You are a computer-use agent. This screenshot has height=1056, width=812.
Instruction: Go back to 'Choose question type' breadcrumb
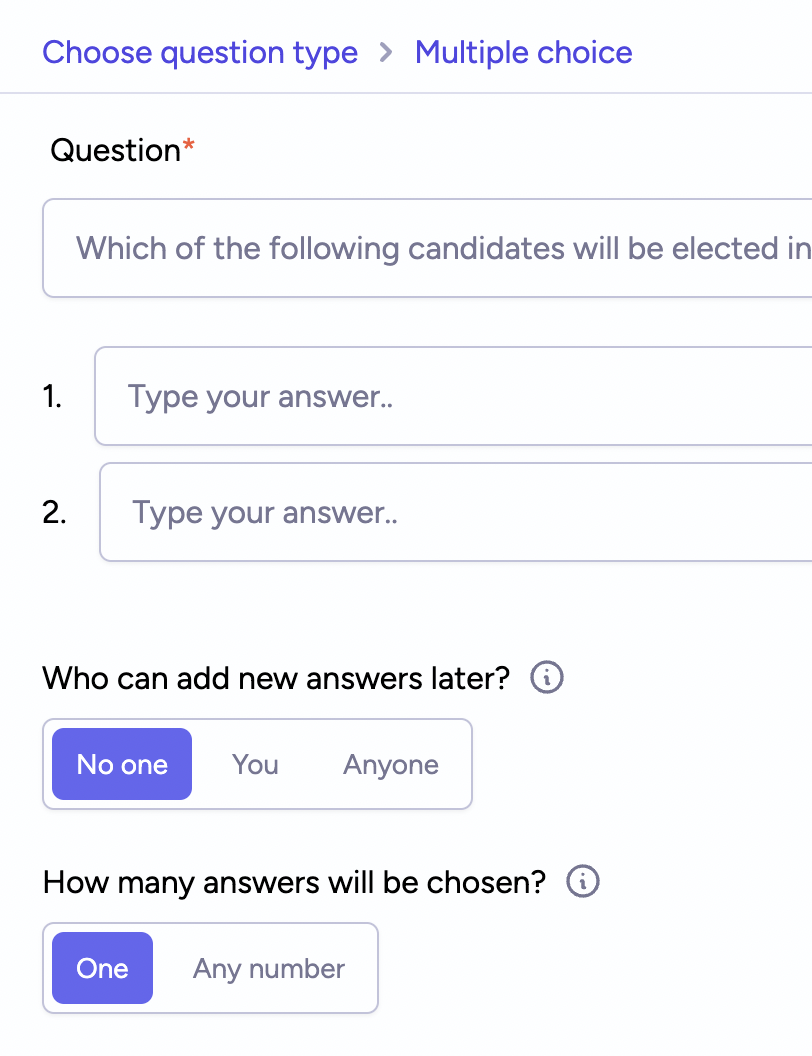(200, 53)
